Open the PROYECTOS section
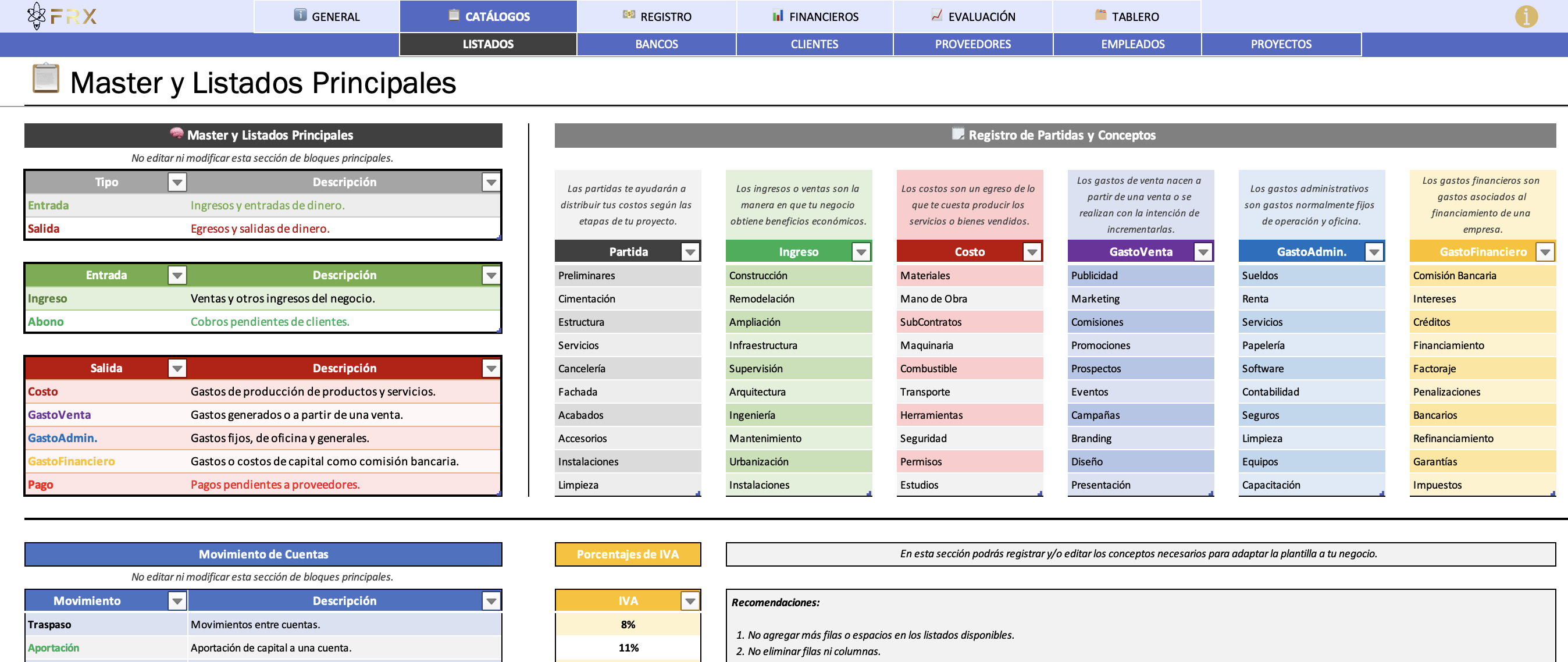 [x=1281, y=44]
